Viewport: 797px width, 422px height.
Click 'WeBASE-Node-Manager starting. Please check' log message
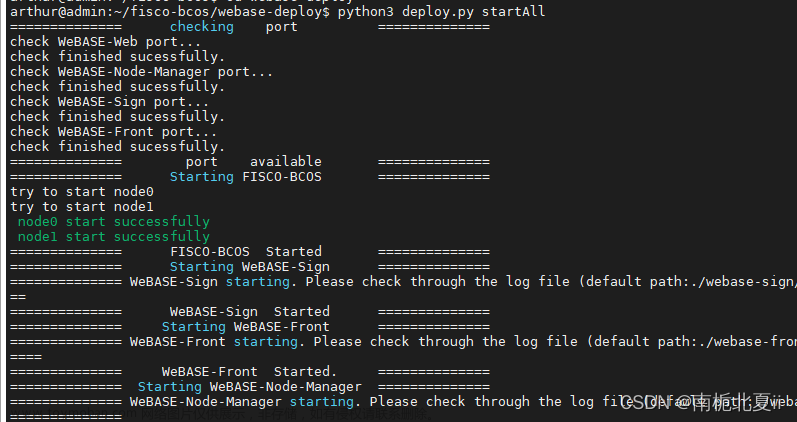298,402
